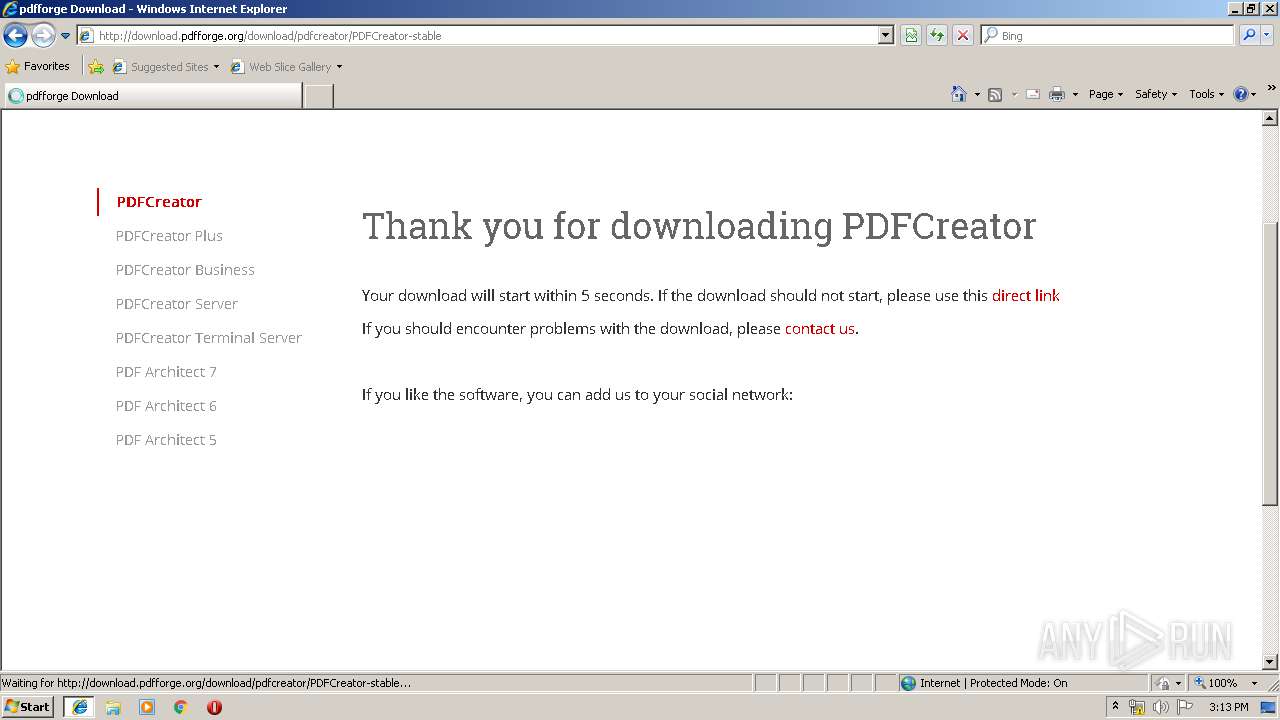Click the red Stop loading icon

[x=963, y=36]
